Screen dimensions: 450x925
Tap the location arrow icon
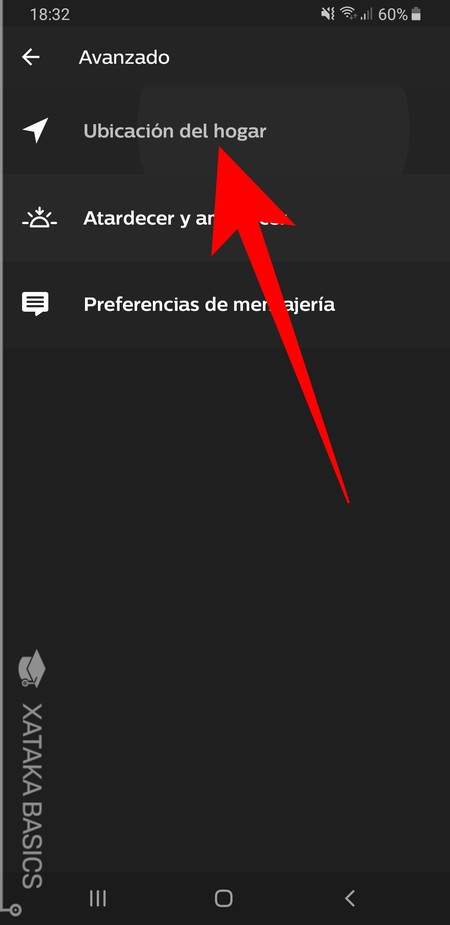click(x=35, y=130)
